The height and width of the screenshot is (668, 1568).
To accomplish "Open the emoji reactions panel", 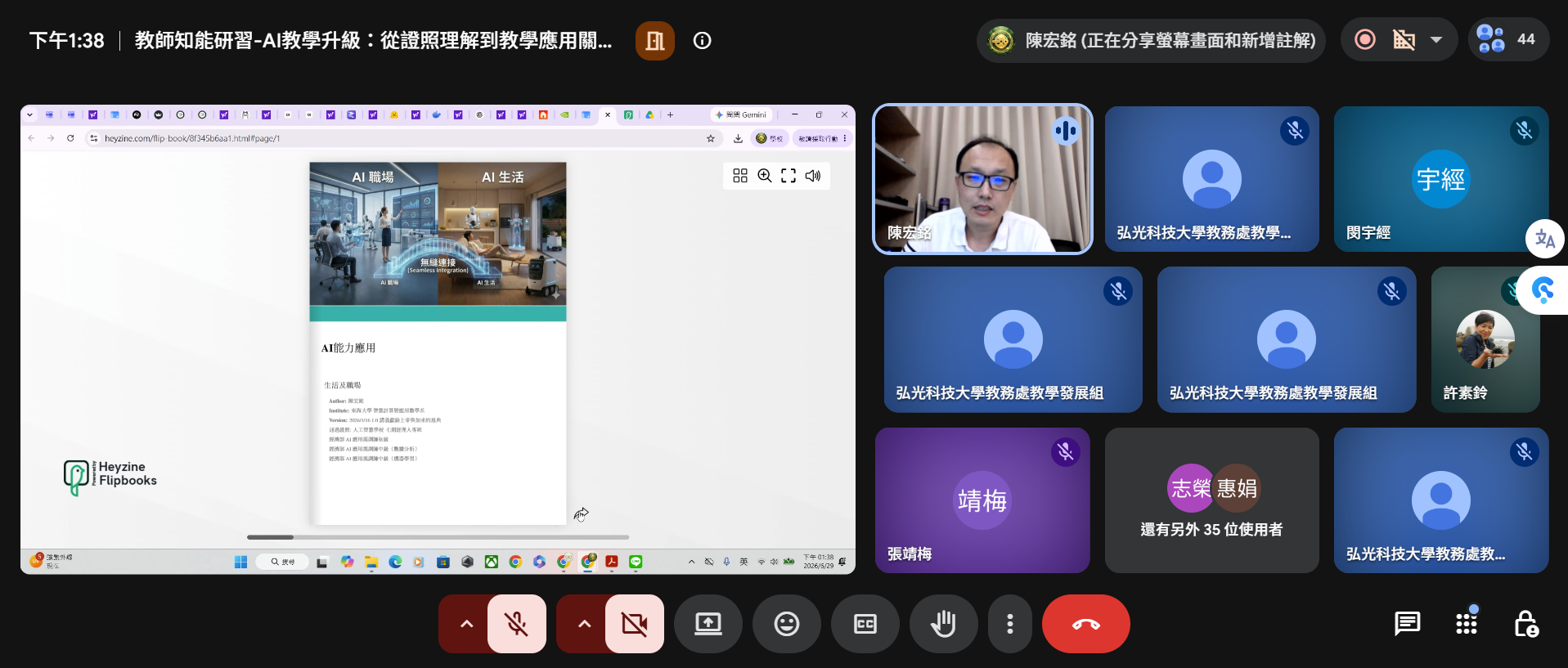I will pyautogui.click(x=787, y=624).
